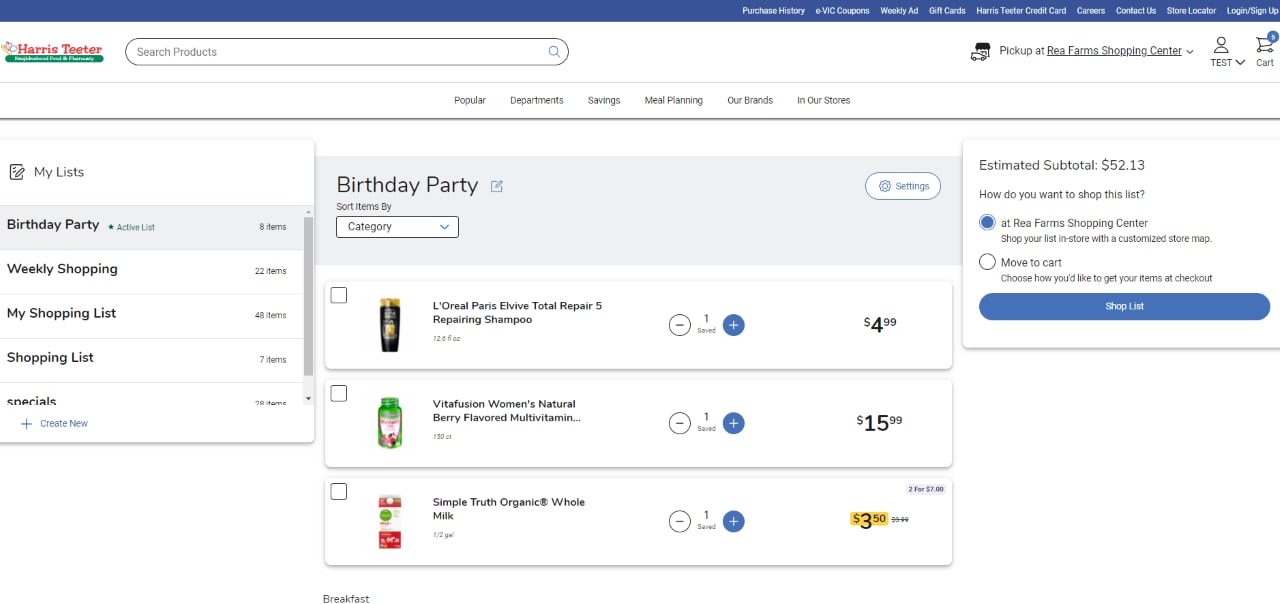The height and width of the screenshot is (604, 1280).
Task: Increase Simple Truth milk quantity
Action: click(734, 521)
